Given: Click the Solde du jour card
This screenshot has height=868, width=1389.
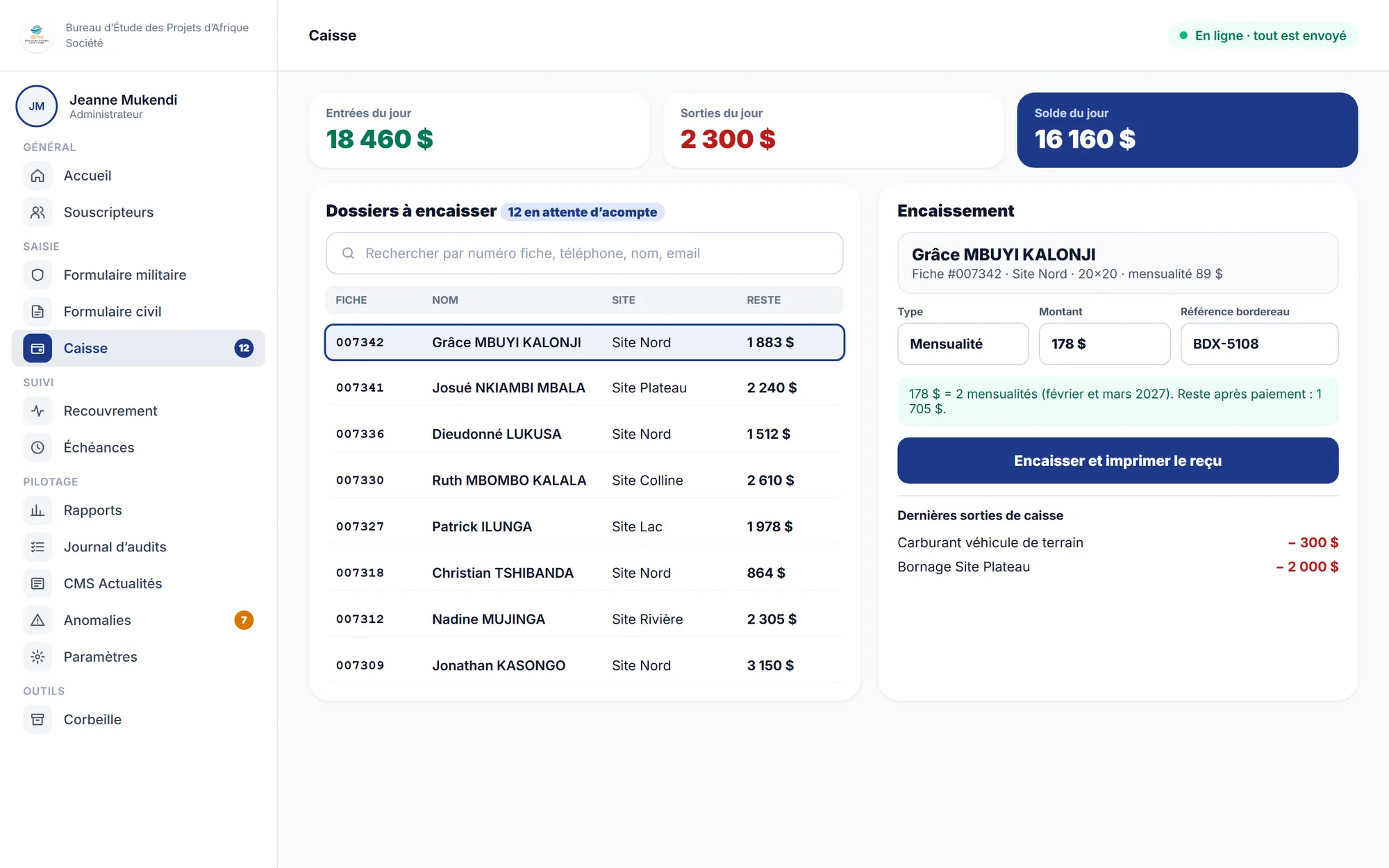Looking at the screenshot, I should click(x=1187, y=130).
